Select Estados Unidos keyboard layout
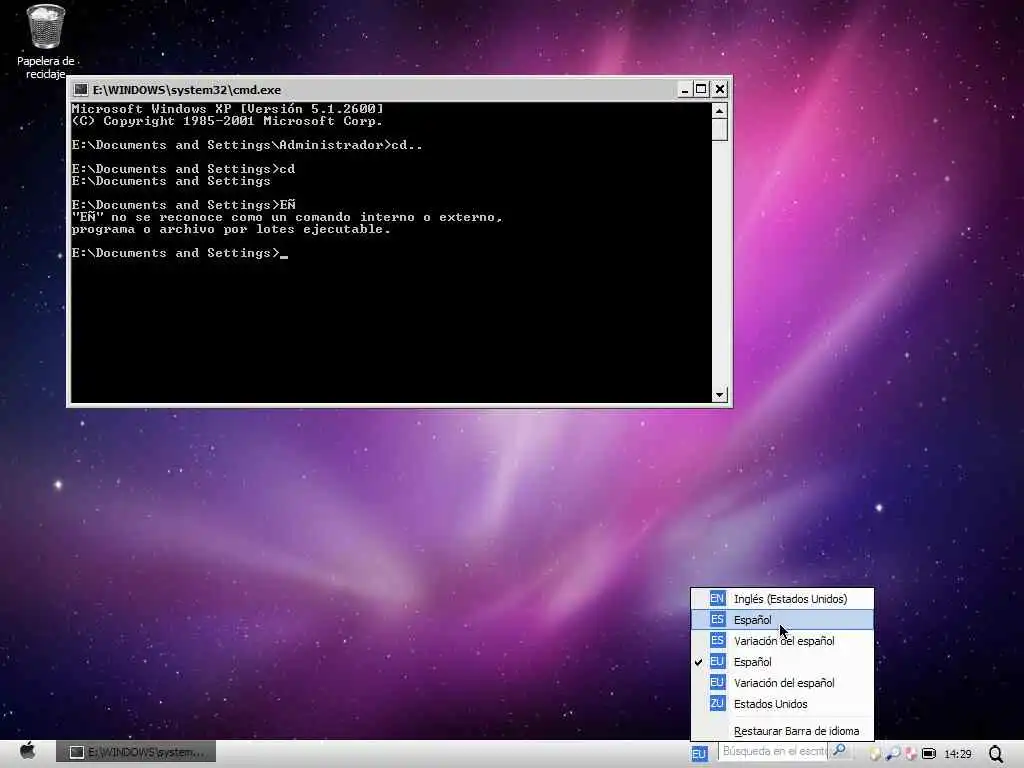 tap(782, 704)
